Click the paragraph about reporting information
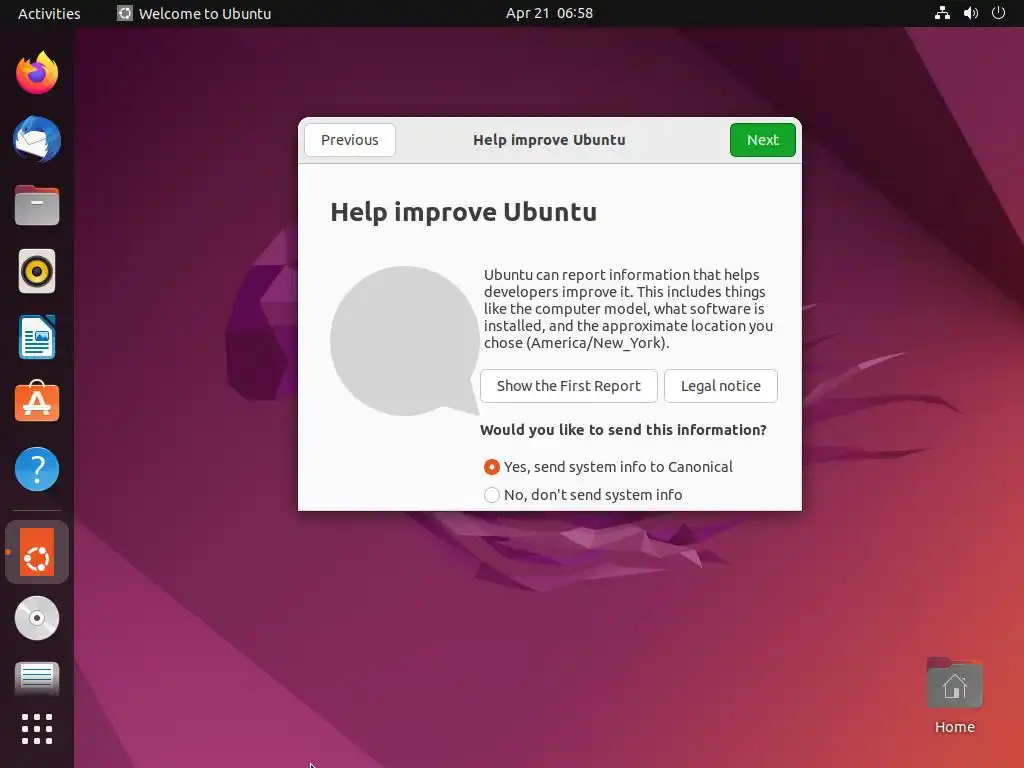Screen dimensions: 1024x768 (x=628, y=309)
